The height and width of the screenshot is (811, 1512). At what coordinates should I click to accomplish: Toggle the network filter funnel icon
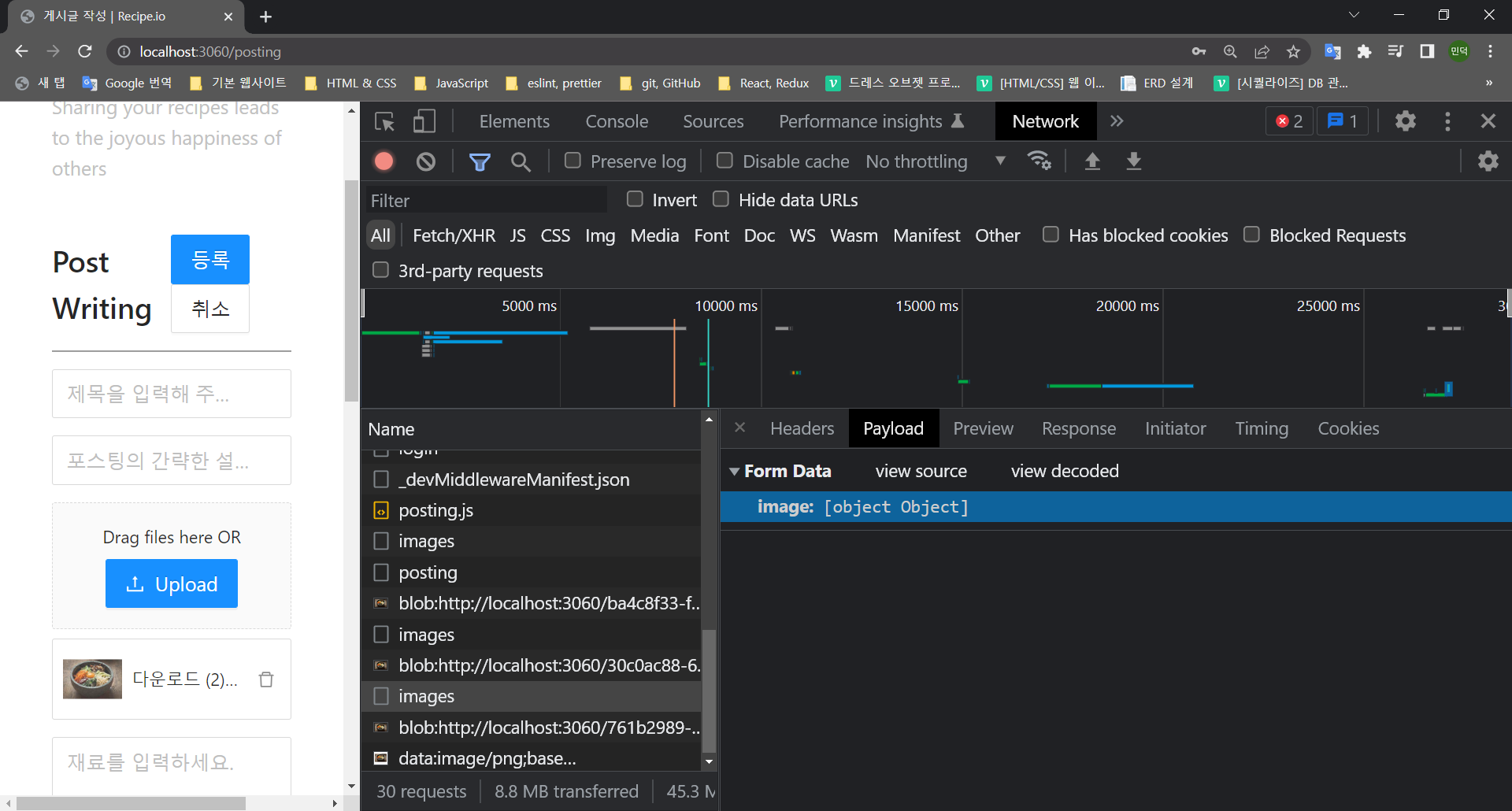(x=480, y=161)
